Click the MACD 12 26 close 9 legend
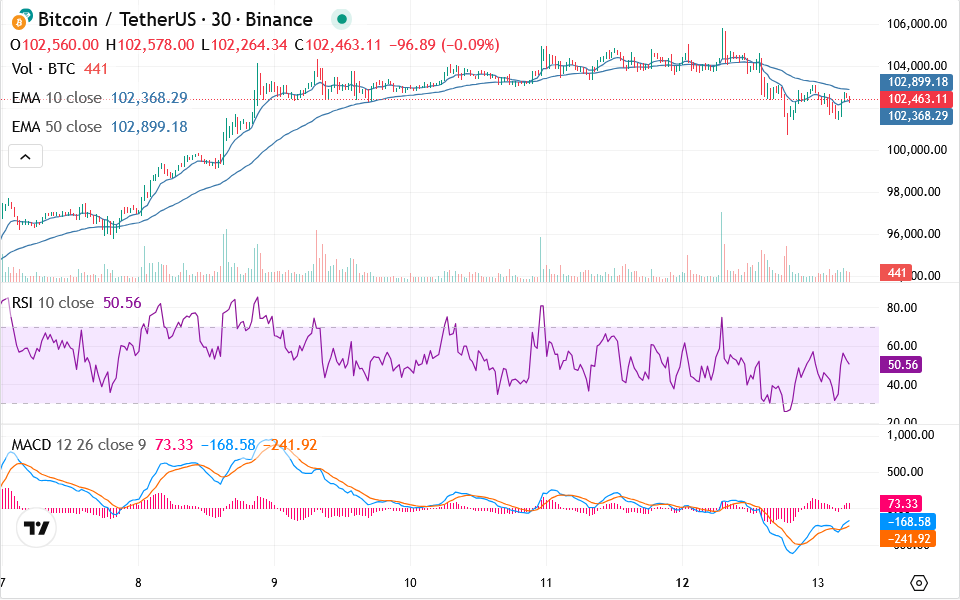The image size is (960, 600). point(79,444)
